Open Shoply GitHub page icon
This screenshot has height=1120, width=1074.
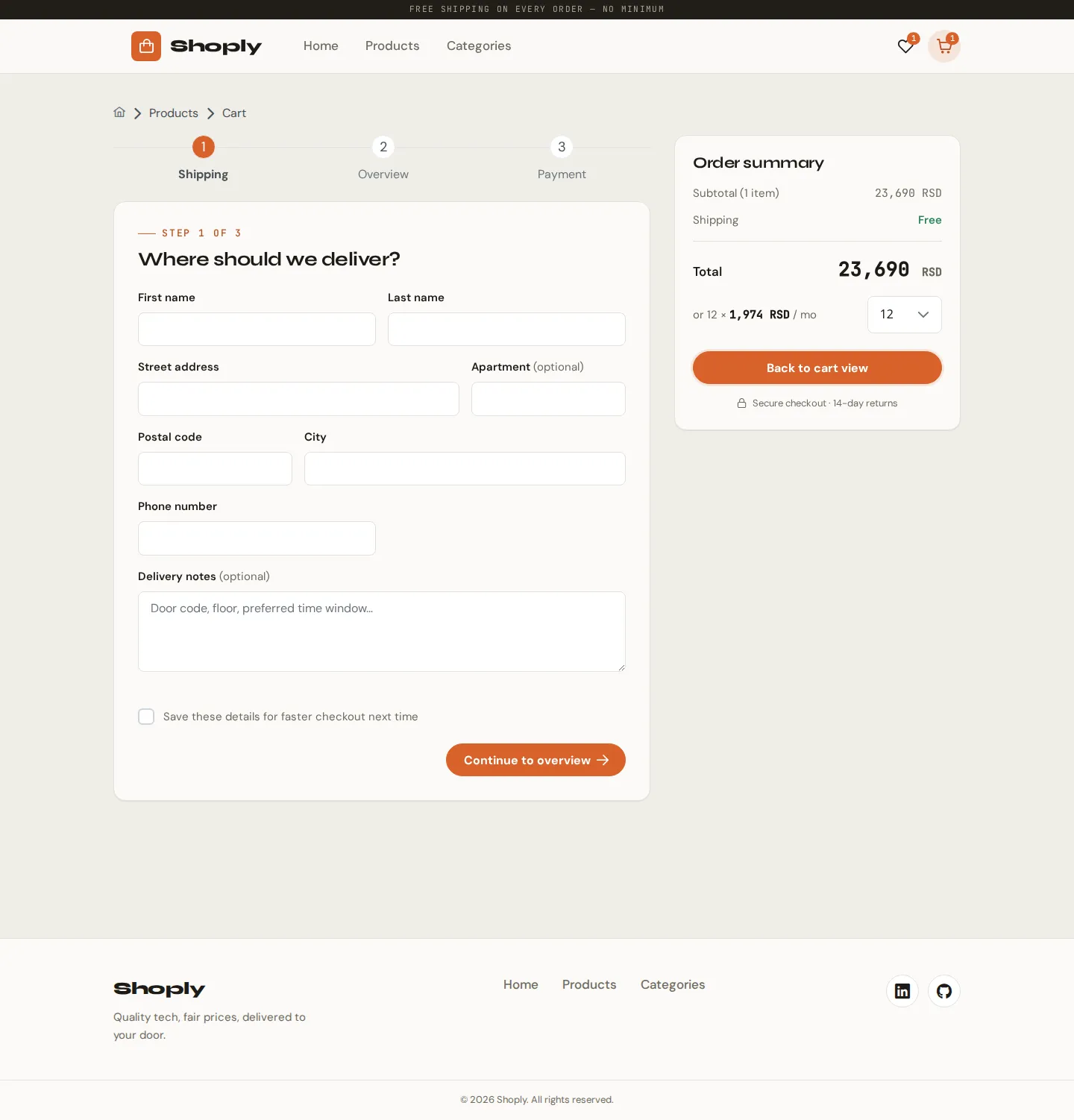click(944, 991)
